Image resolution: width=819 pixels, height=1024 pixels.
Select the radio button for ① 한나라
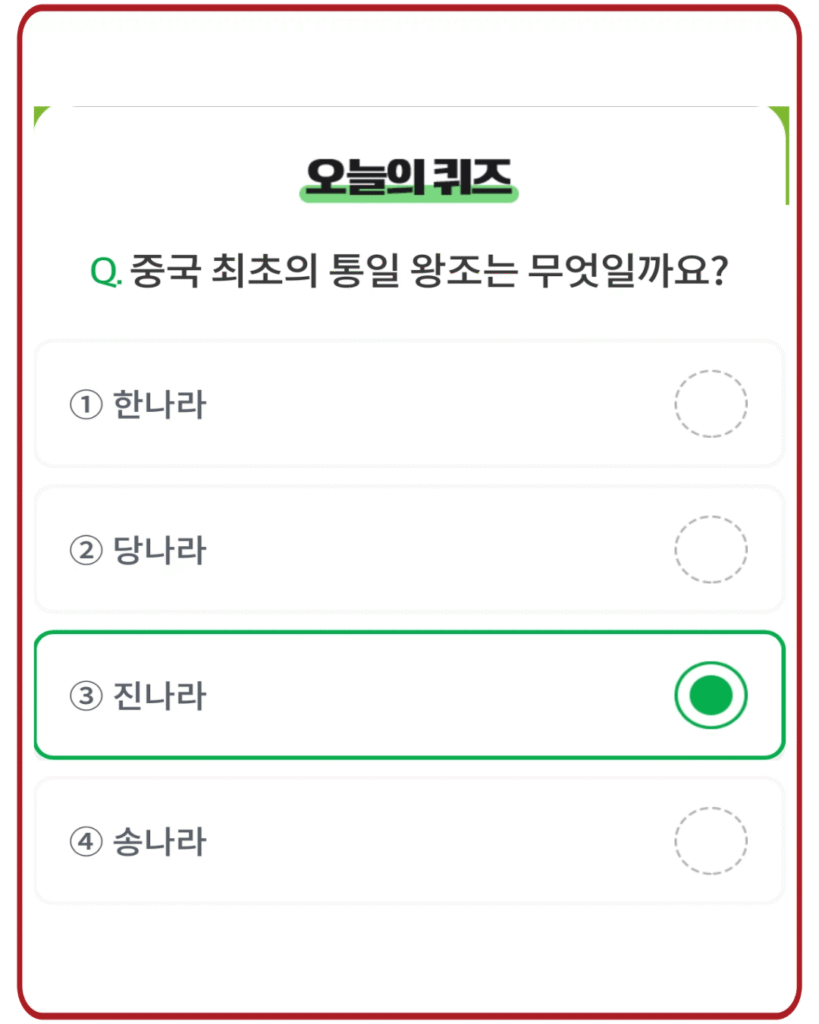[x=710, y=403]
